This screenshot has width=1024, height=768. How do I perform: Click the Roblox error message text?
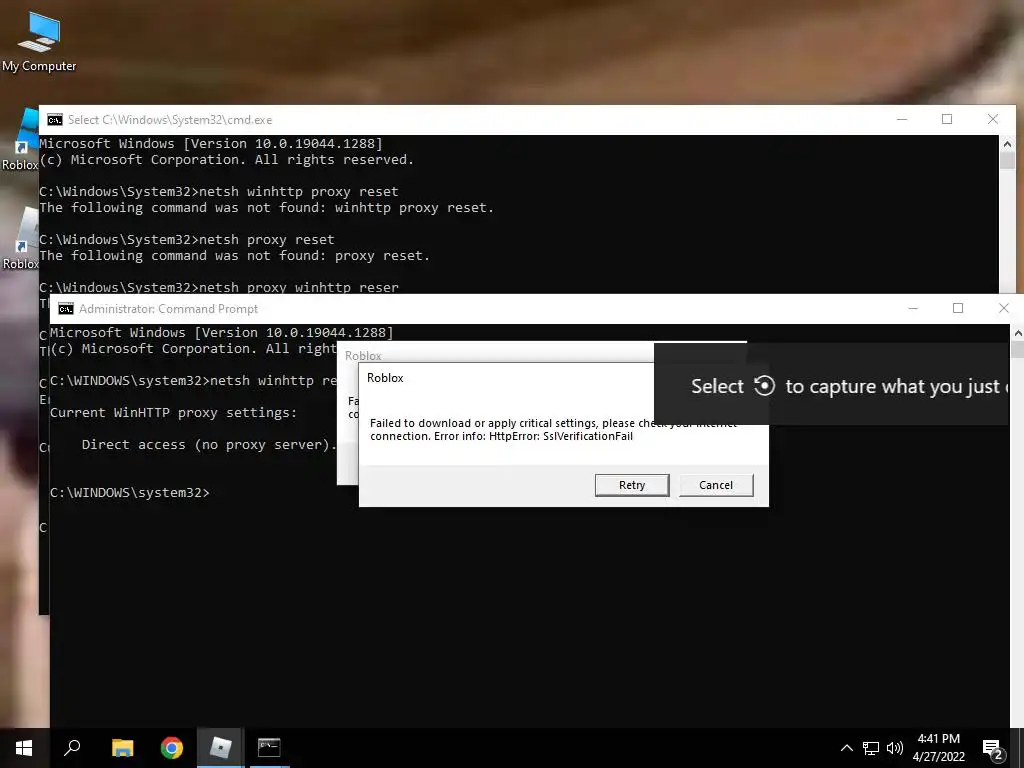(553, 429)
